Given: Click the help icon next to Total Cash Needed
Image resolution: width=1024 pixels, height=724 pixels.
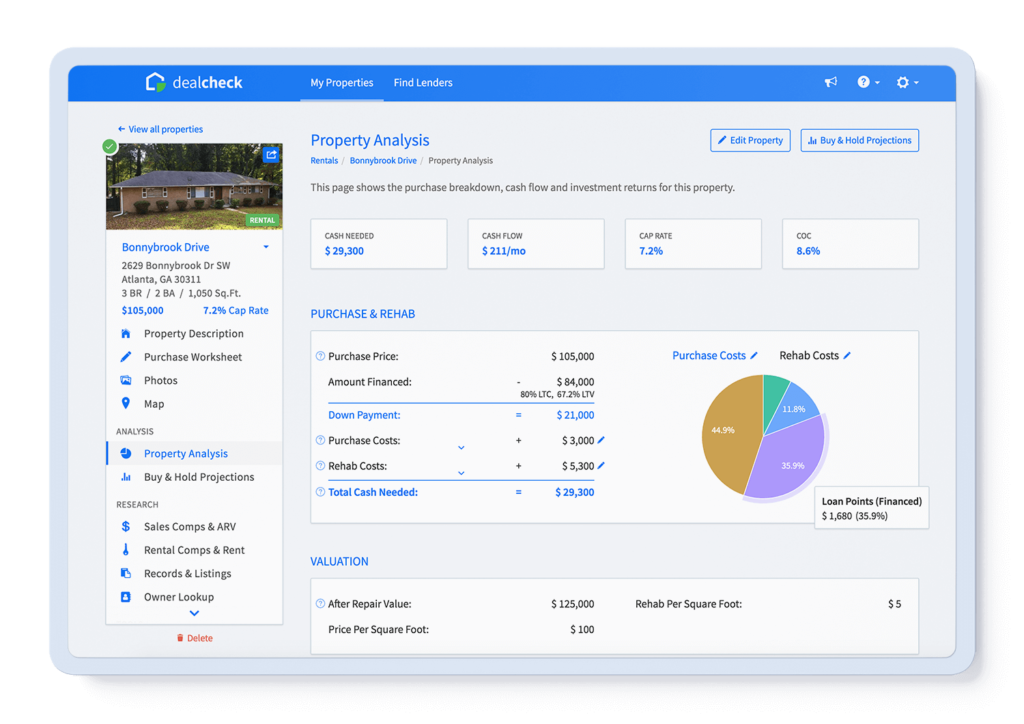Looking at the screenshot, I should [320, 492].
